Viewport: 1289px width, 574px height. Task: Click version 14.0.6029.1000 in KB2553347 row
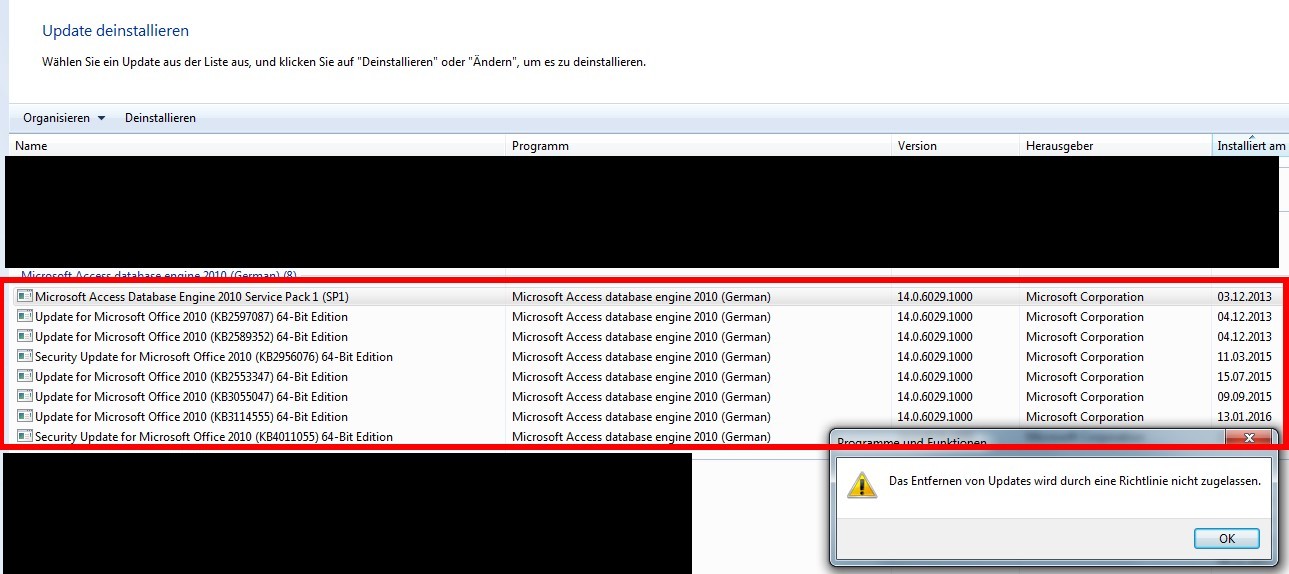(935, 377)
